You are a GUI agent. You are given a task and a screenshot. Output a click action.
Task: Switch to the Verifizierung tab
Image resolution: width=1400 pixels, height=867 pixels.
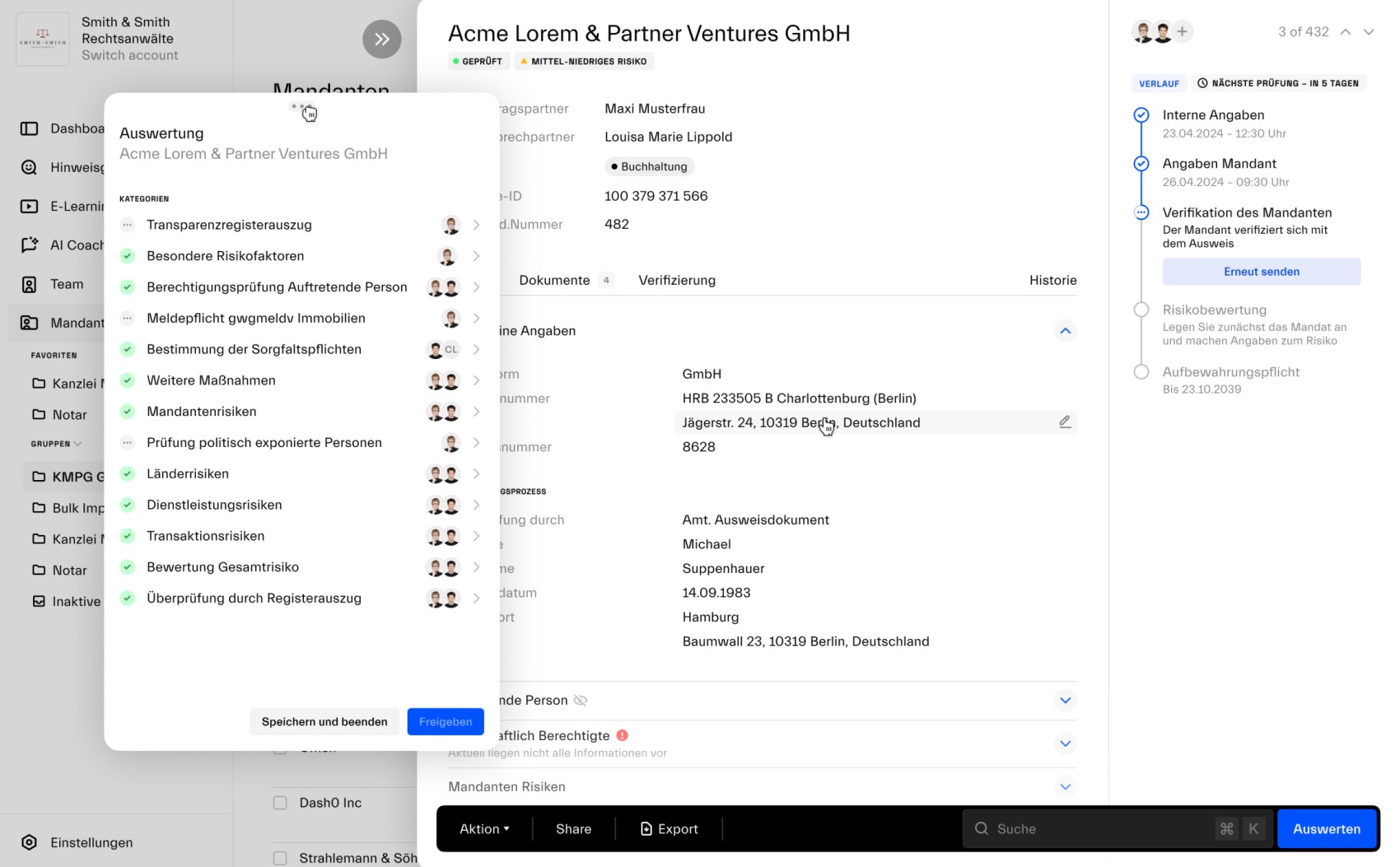[x=677, y=280]
